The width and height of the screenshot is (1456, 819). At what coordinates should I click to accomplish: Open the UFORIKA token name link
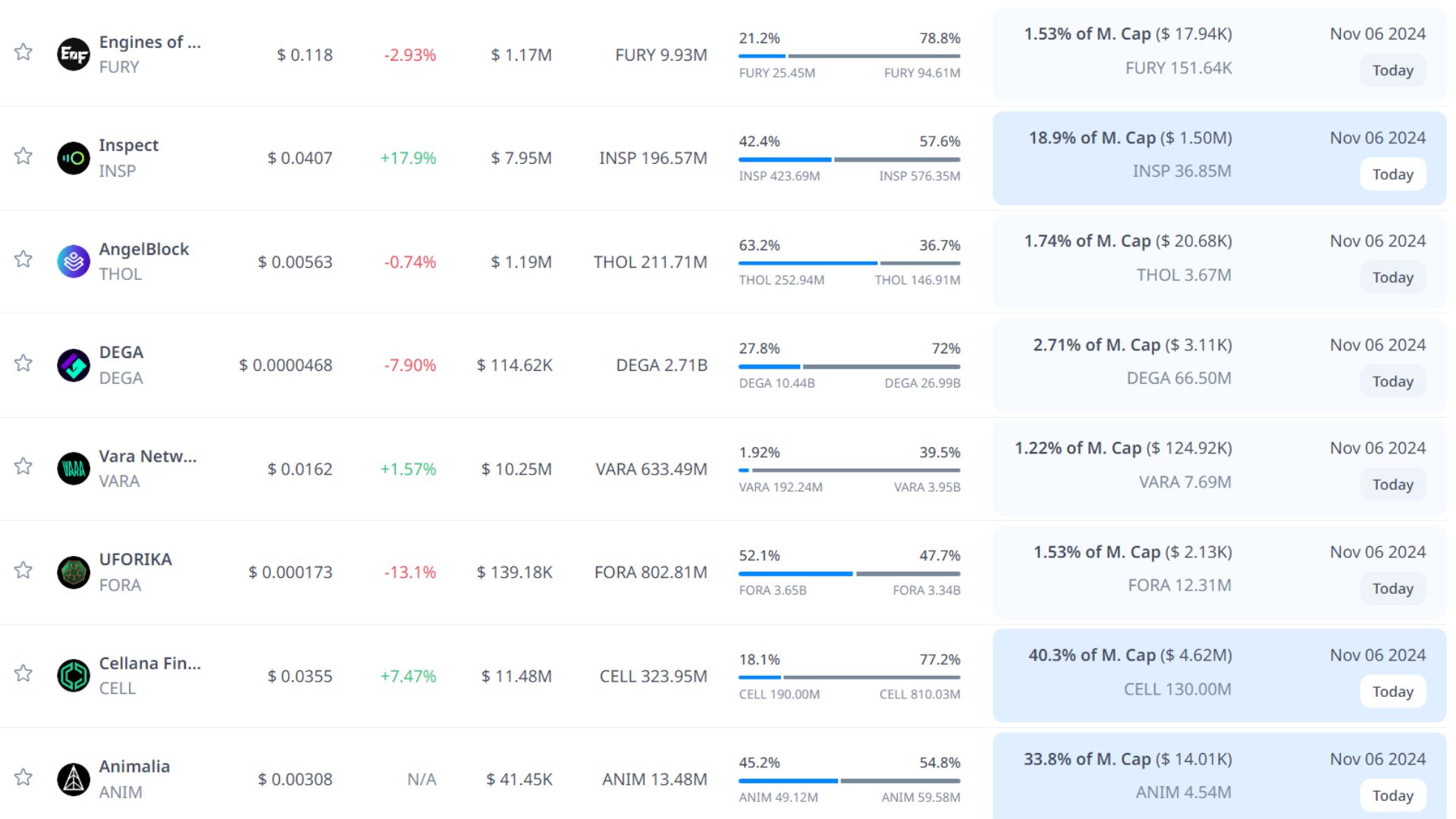coord(136,560)
